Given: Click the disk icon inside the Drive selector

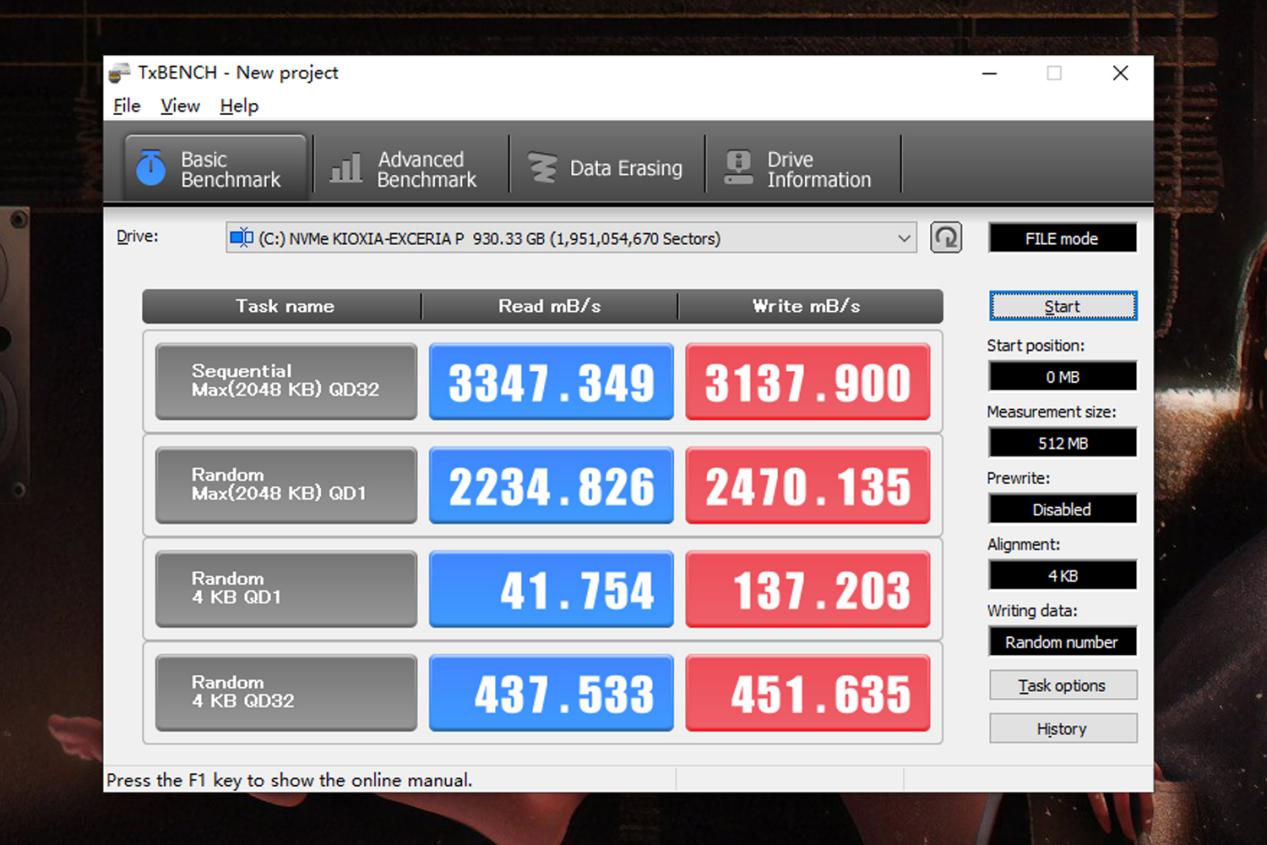Looking at the screenshot, I should 241,238.
